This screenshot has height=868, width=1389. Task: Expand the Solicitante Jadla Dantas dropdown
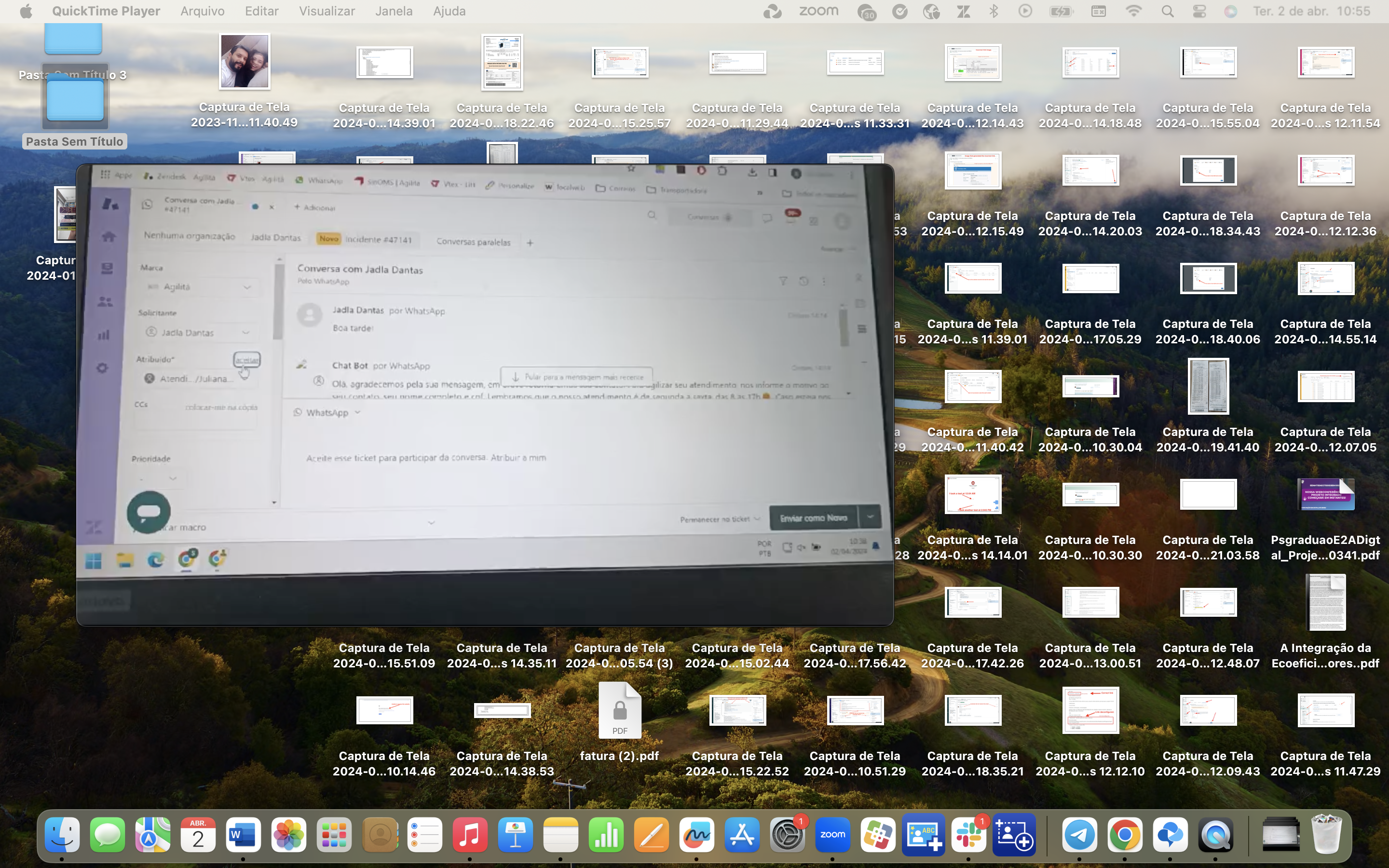[245, 332]
